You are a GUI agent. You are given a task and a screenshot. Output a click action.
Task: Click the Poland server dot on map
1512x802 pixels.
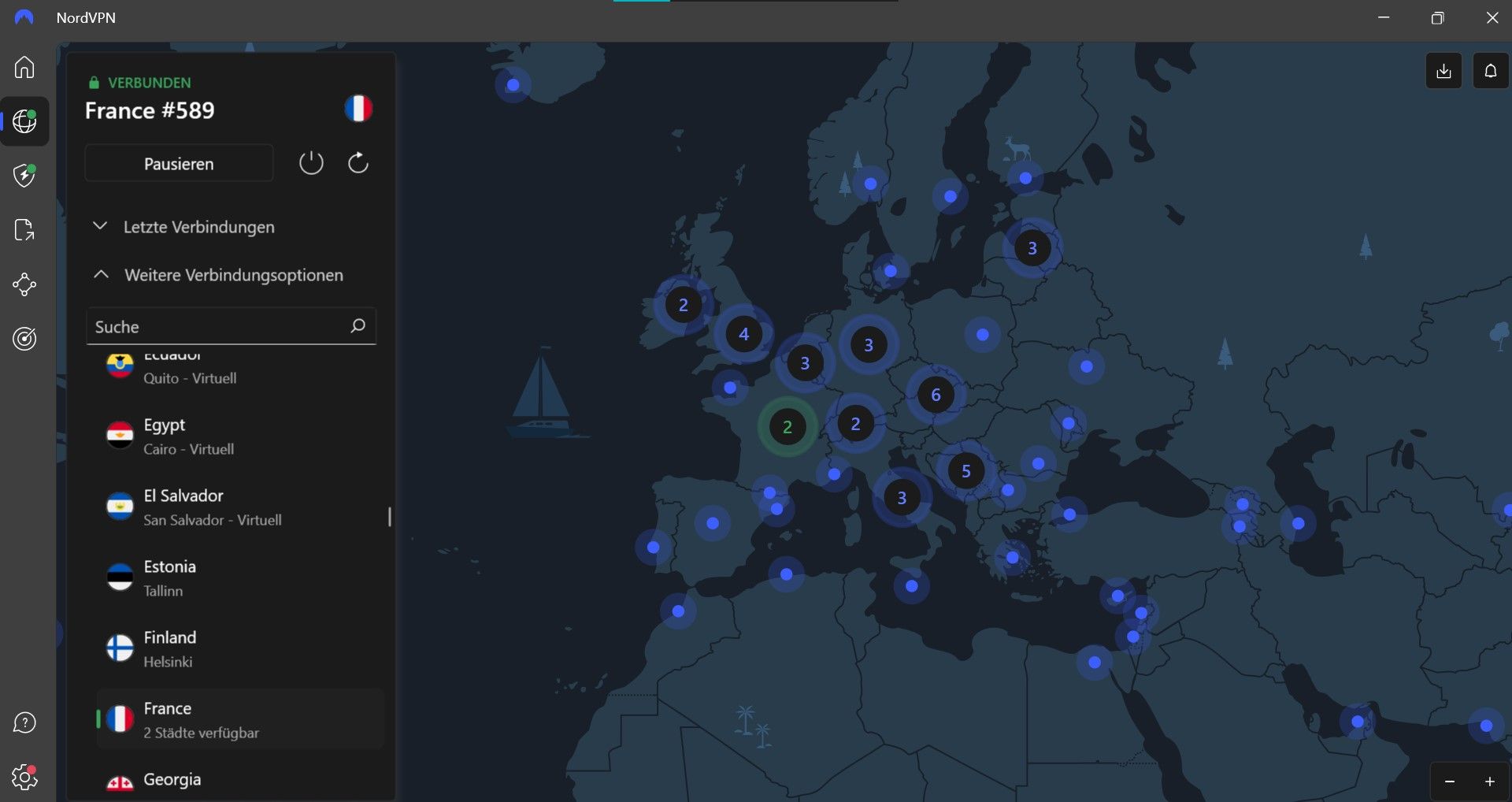(982, 335)
